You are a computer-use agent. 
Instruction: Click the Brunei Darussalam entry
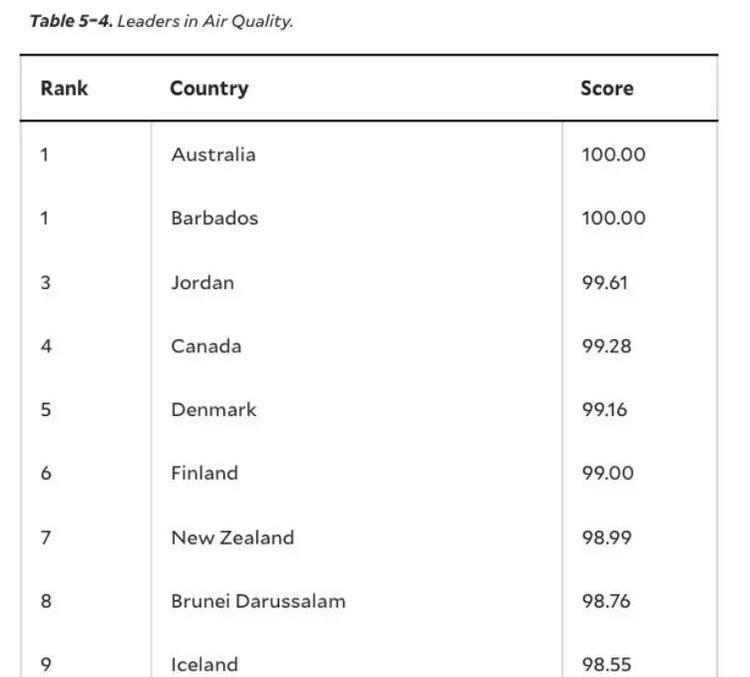click(258, 601)
